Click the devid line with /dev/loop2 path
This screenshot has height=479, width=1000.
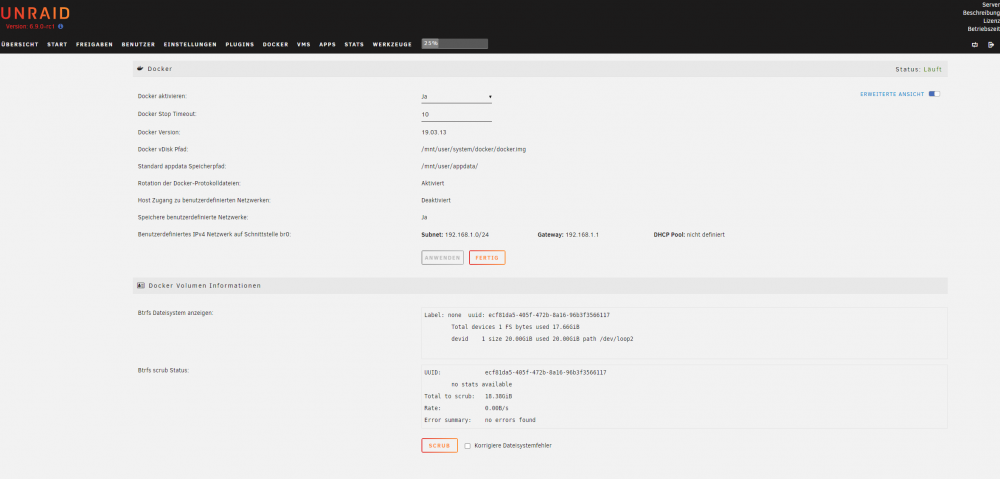coord(542,339)
